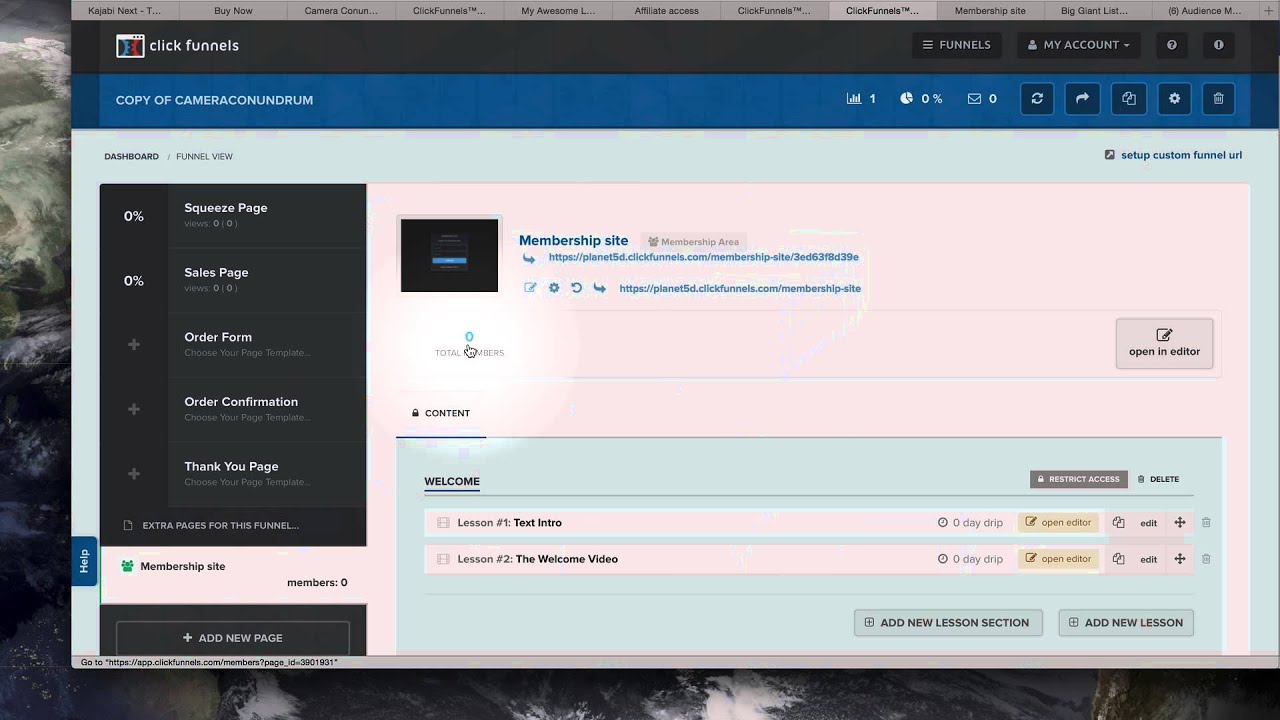Image resolution: width=1280 pixels, height=720 pixels.
Task: Click the WELCOME section heading
Action: pyautogui.click(x=452, y=481)
